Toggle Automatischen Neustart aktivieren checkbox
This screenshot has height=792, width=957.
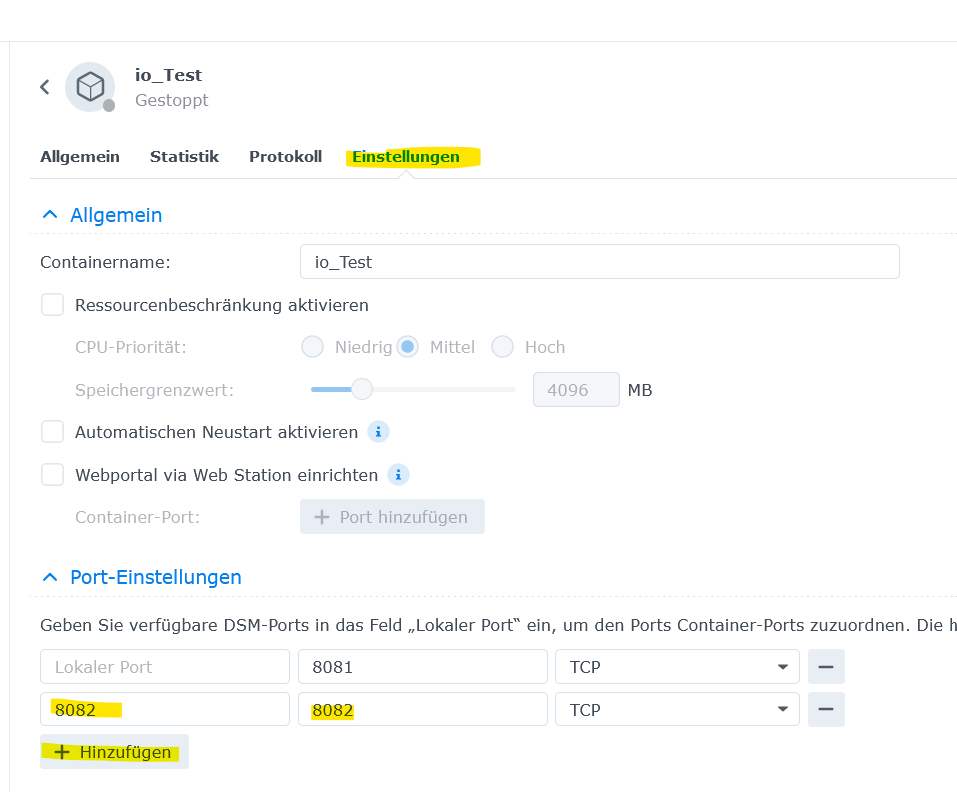(x=52, y=432)
